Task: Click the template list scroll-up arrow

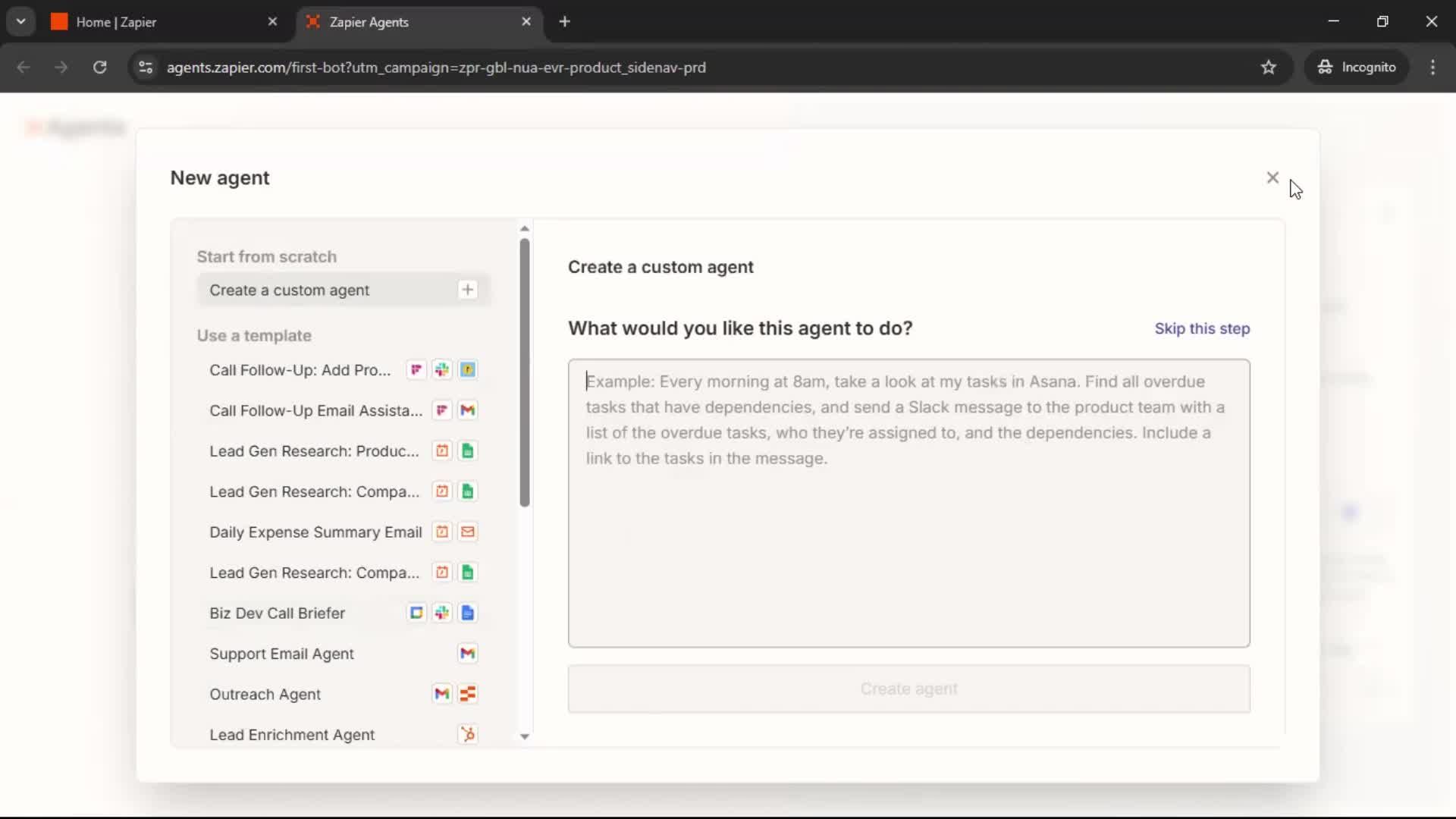Action: (x=524, y=228)
